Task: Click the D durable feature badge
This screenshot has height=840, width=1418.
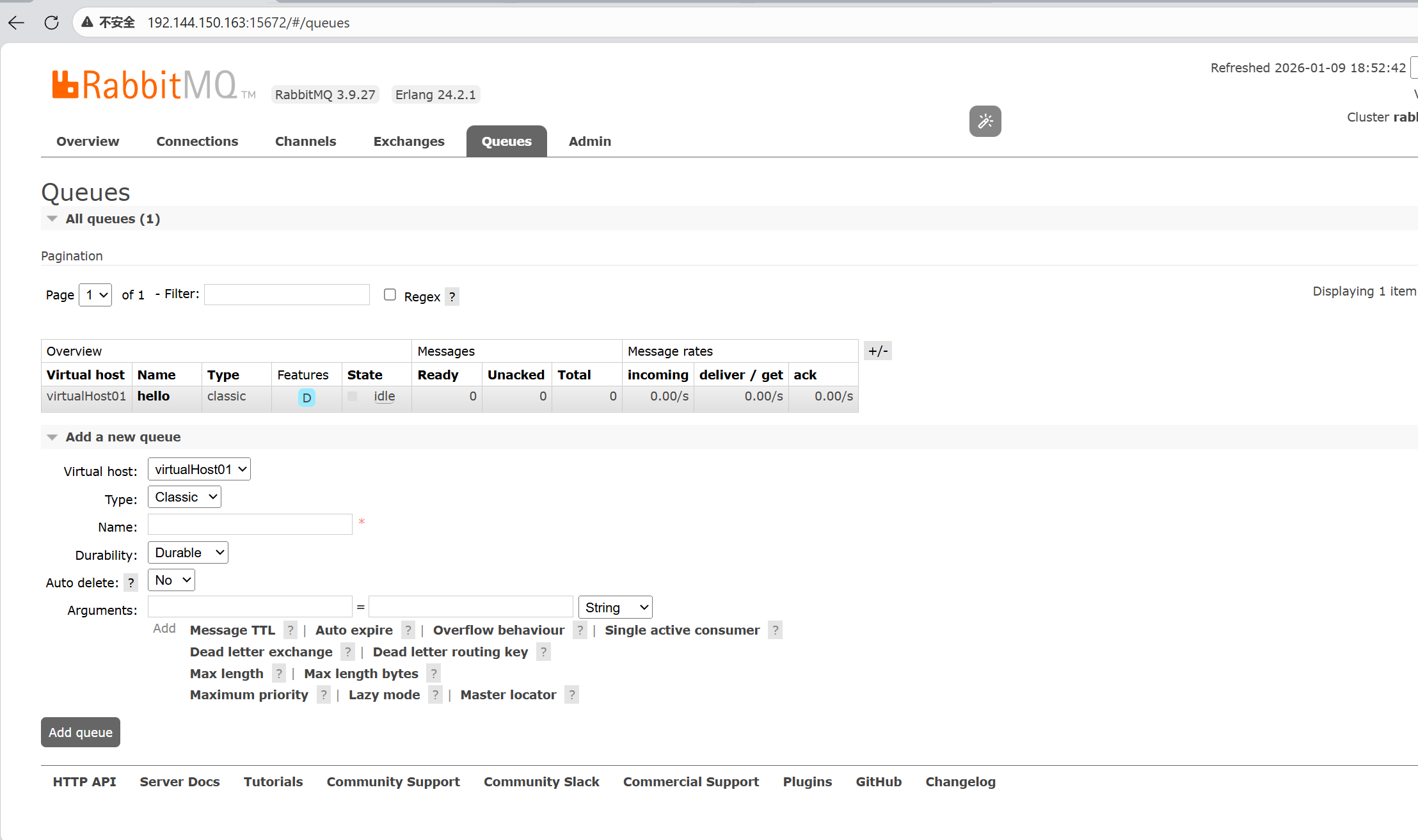Action: [x=307, y=398]
